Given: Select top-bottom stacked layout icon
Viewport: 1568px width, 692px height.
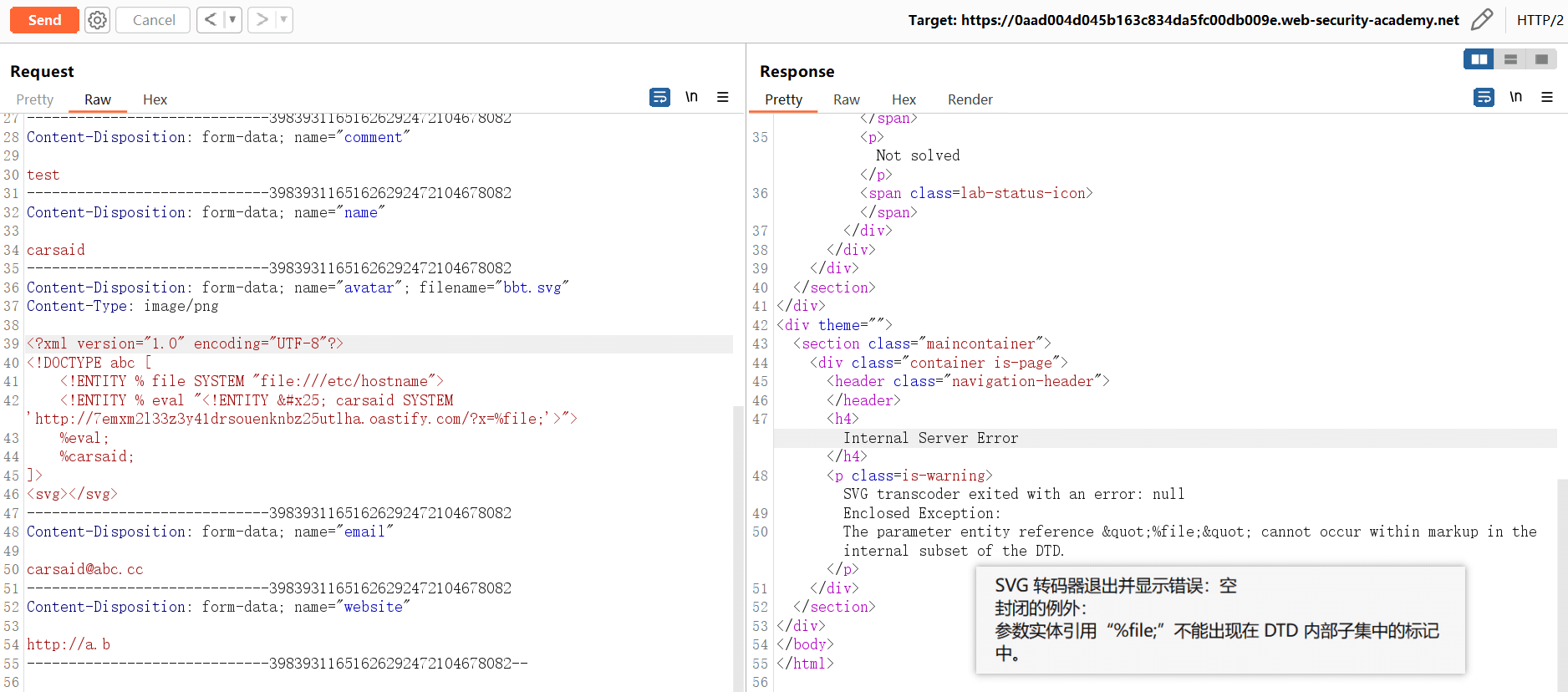Looking at the screenshot, I should click(x=1510, y=59).
